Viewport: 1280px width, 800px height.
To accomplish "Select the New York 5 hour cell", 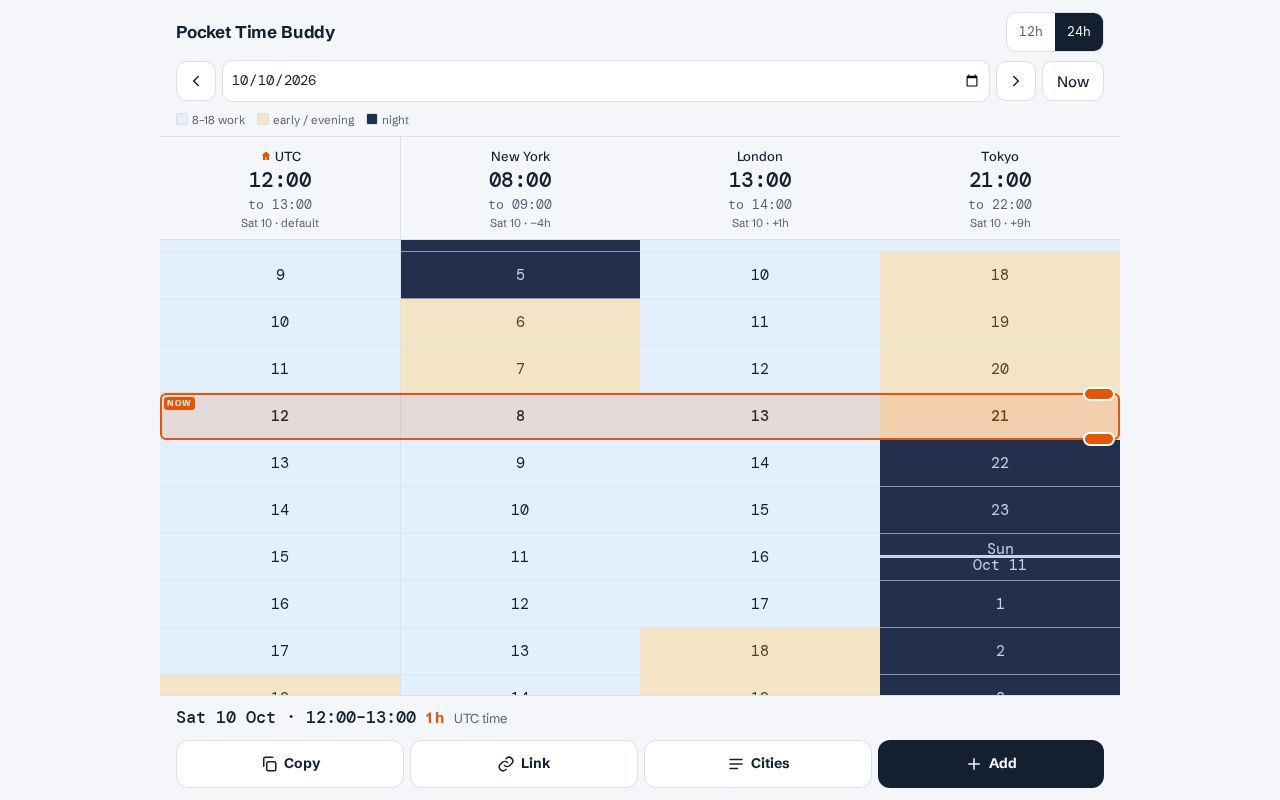I will click(520, 275).
